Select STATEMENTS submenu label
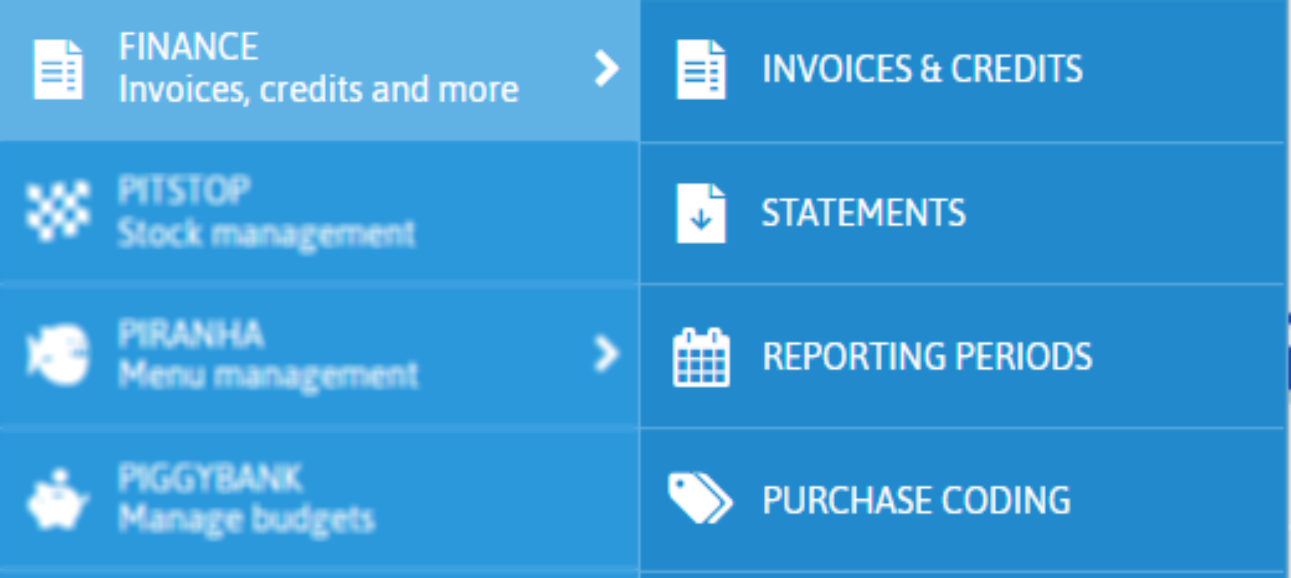The width and height of the screenshot is (1291, 578). (x=864, y=213)
